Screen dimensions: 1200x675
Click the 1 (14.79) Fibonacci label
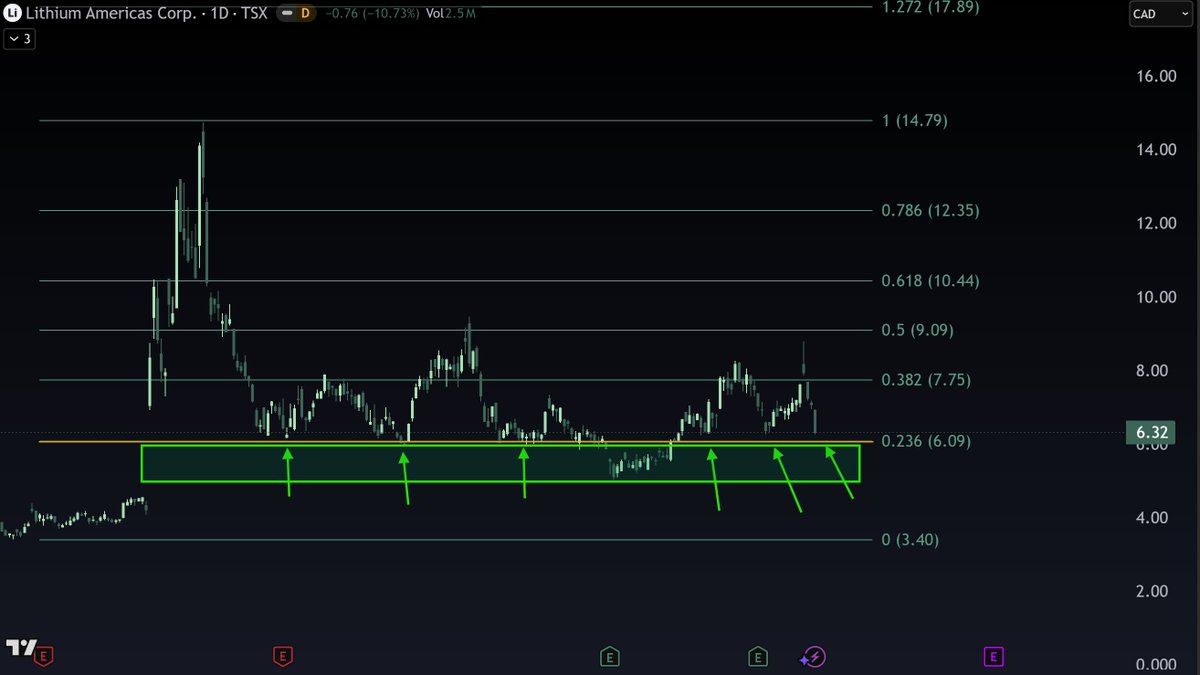(x=914, y=120)
